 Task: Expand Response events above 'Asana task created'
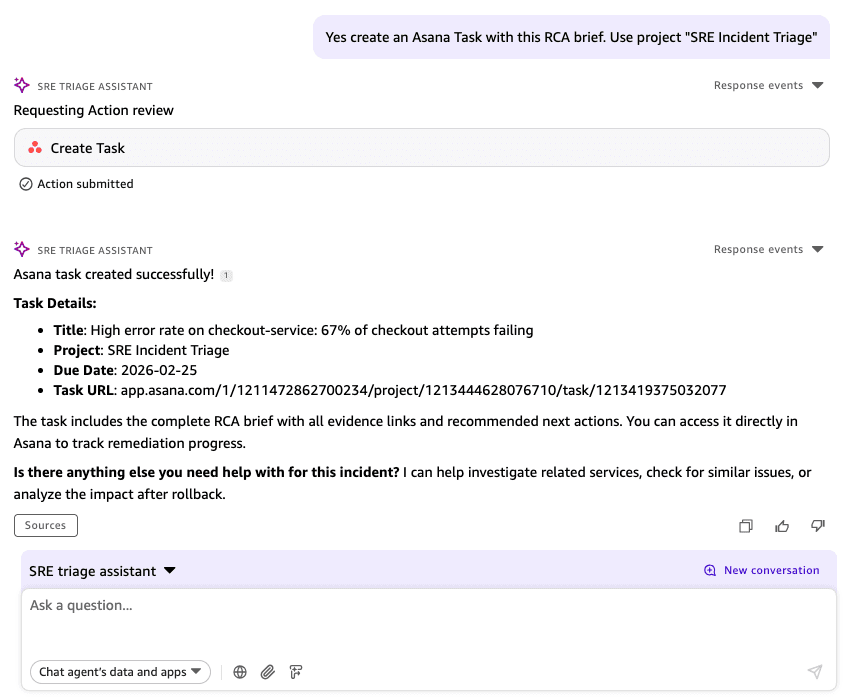(x=768, y=250)
